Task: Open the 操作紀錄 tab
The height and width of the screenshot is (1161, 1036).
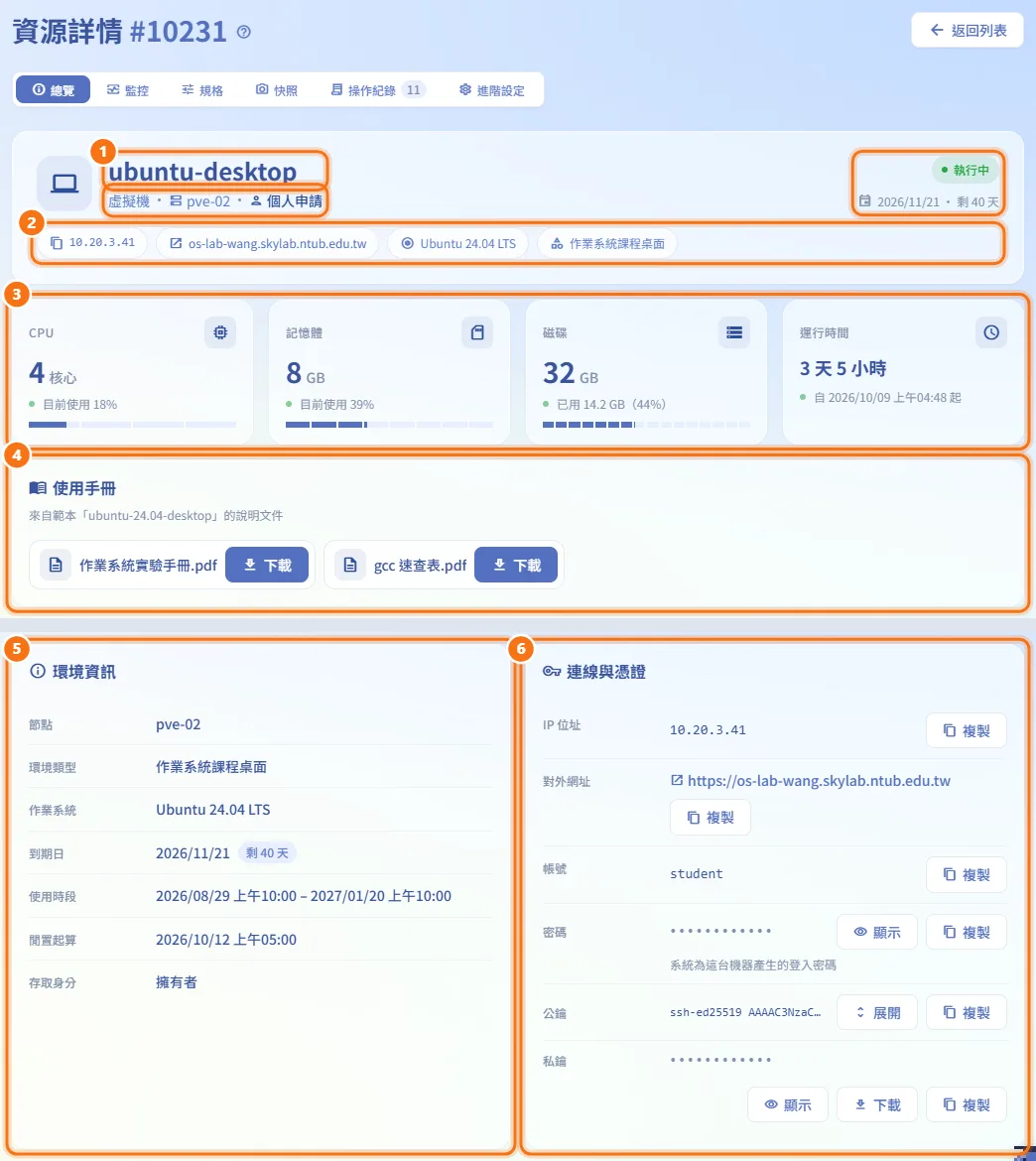Action: tap(378, 89)
